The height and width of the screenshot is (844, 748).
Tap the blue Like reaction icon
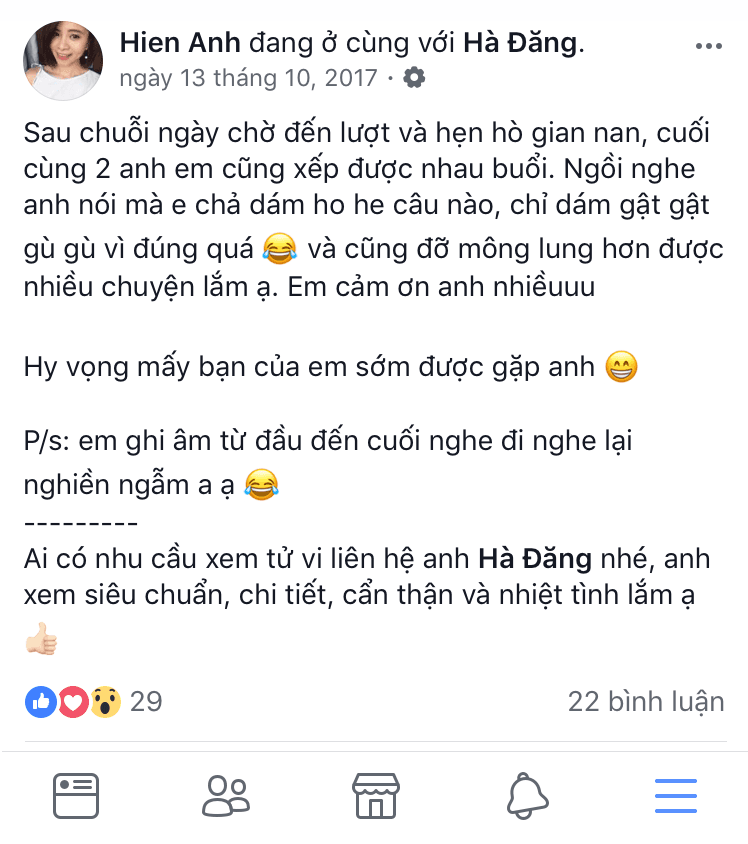click(41, 702)
